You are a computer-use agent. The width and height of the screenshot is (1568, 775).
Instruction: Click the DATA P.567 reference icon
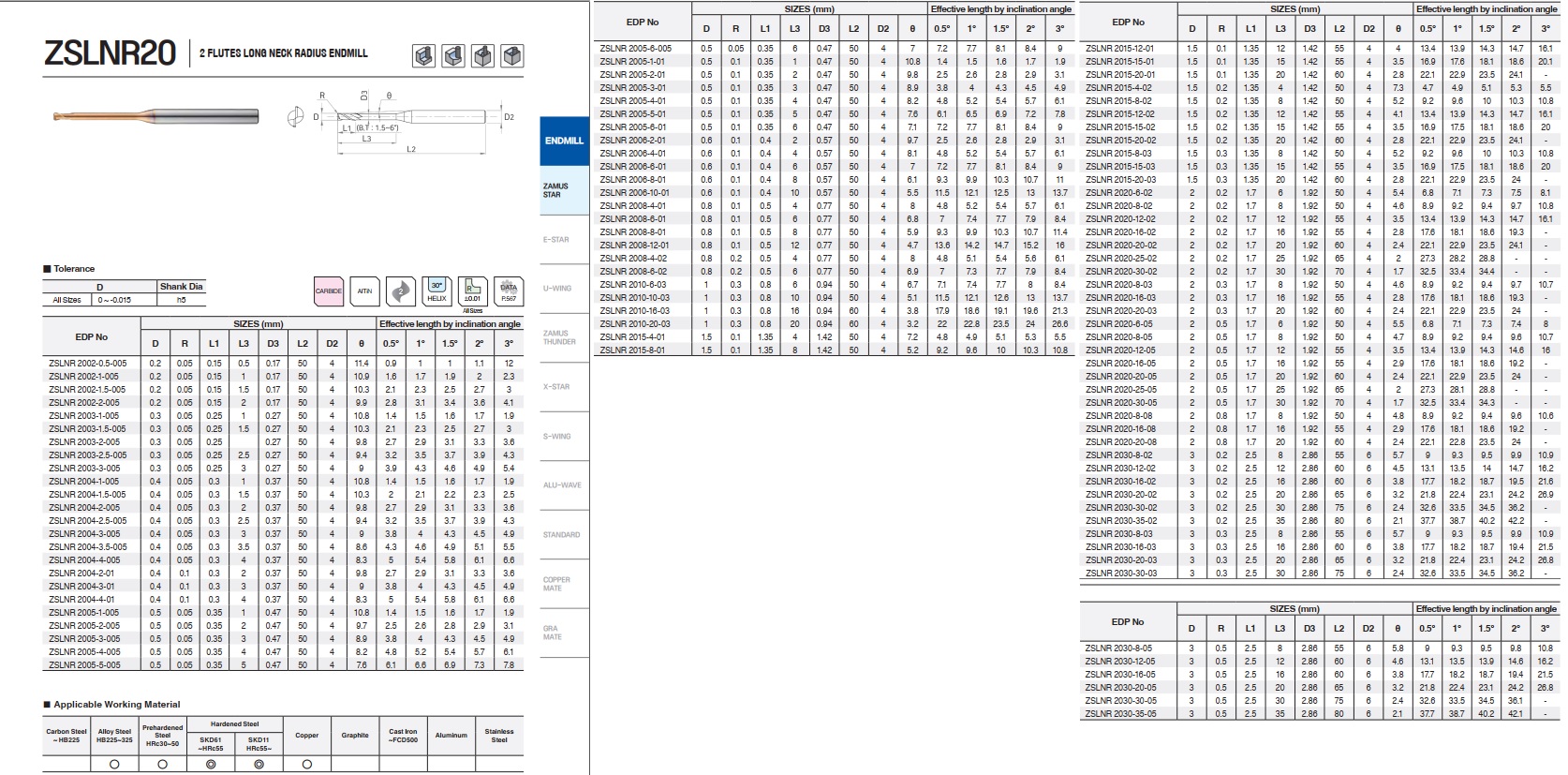[509, 291]
